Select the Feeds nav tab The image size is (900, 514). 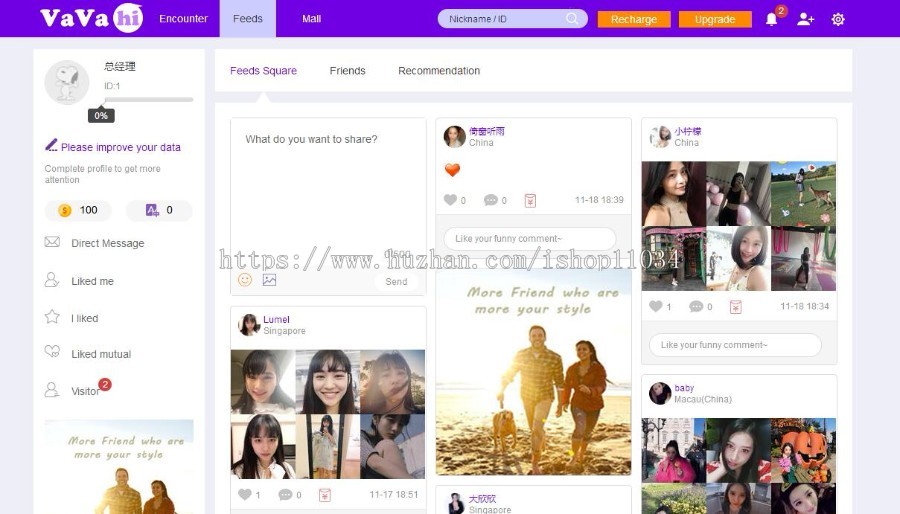click(248, 18)
